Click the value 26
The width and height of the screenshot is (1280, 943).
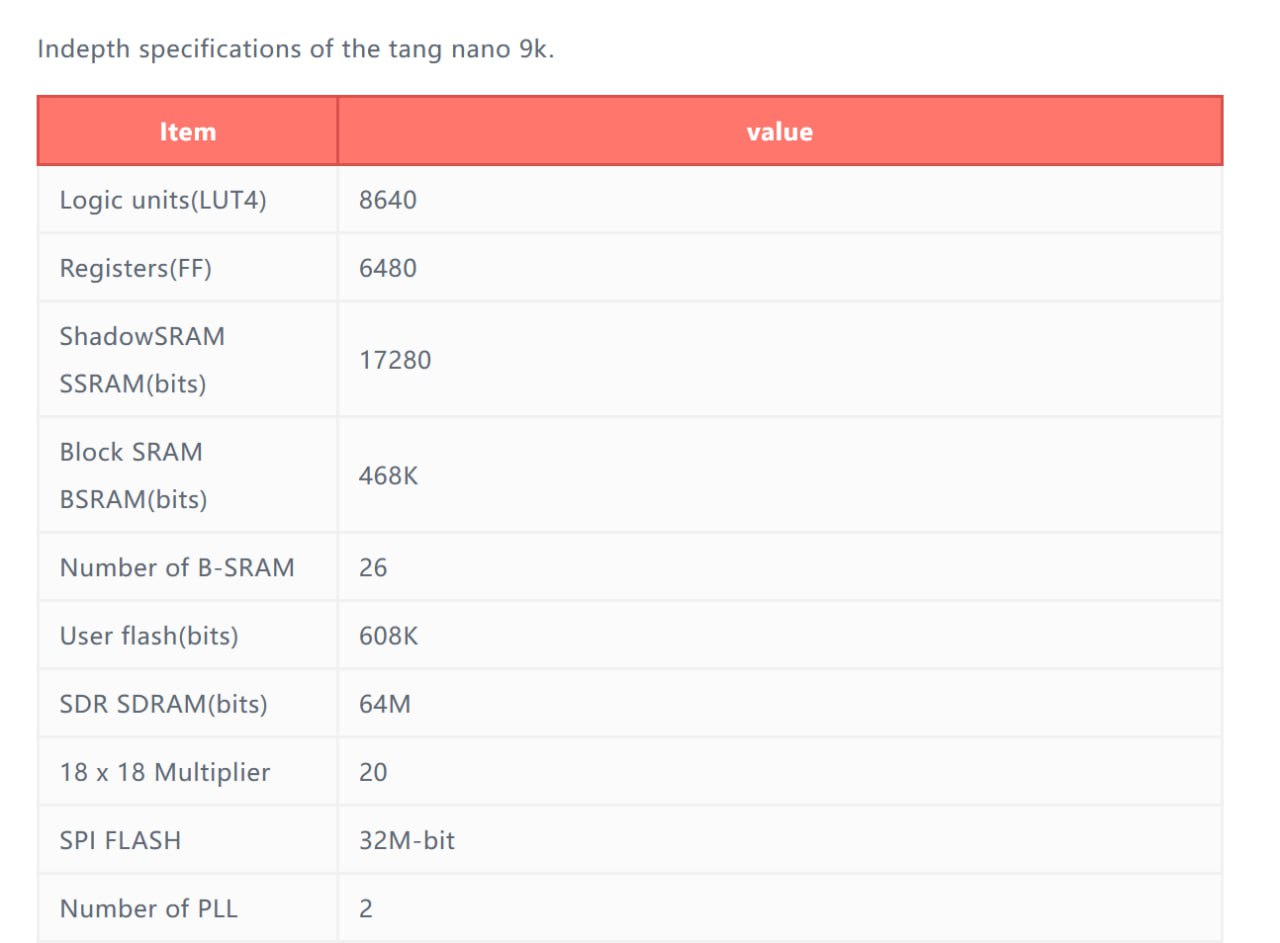coord(373,568)
